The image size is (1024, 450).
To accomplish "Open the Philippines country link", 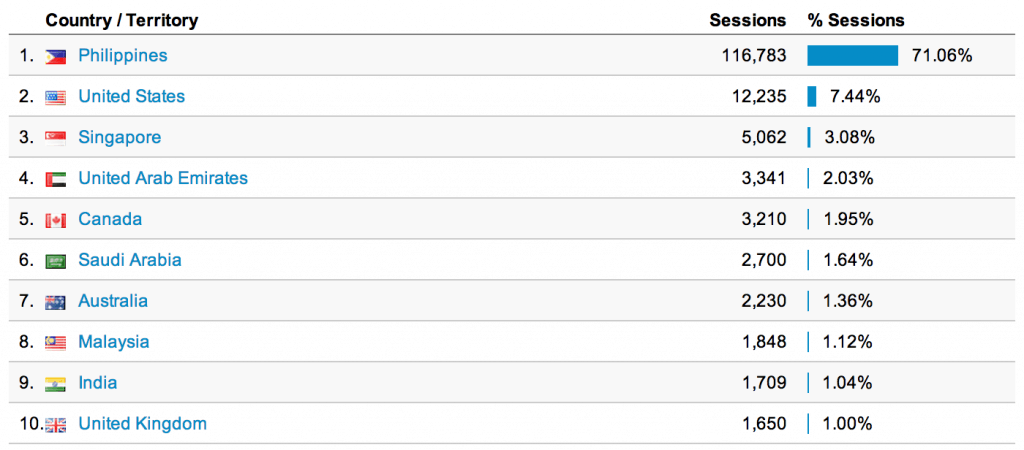I will click(123, 56).
